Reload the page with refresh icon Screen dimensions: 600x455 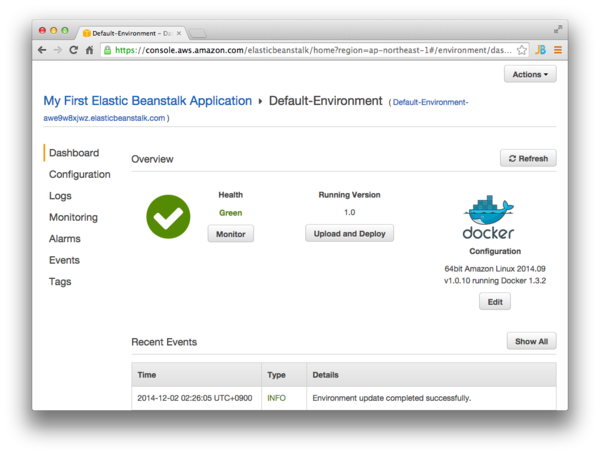tap(73, 50)
